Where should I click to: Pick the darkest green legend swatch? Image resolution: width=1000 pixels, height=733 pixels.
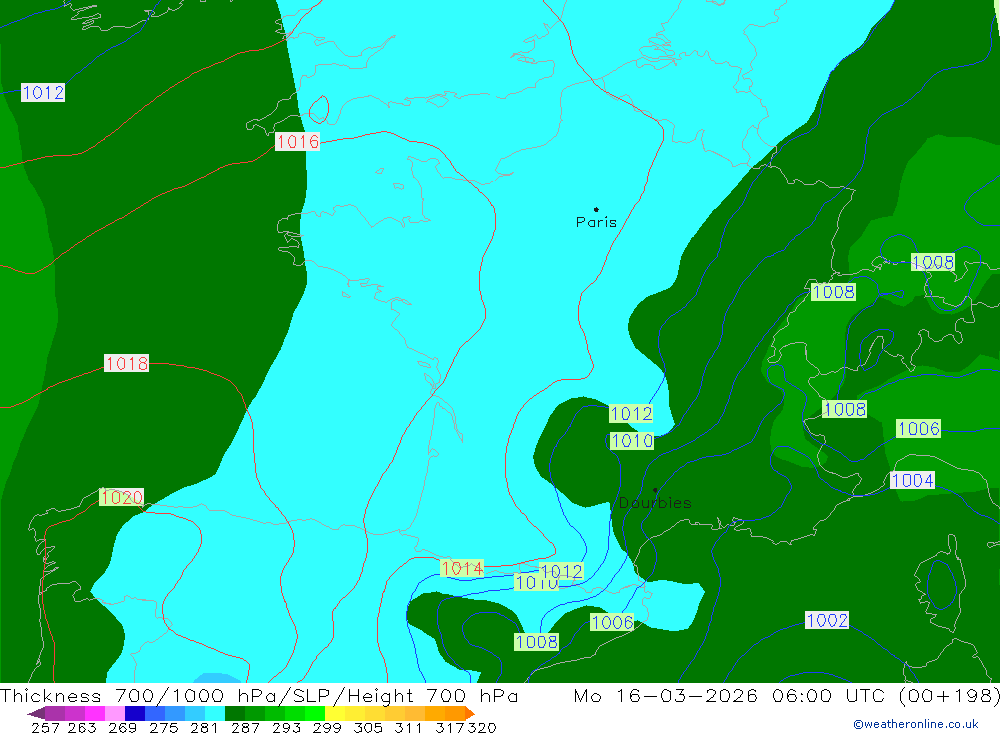click(x=235, y=713)
